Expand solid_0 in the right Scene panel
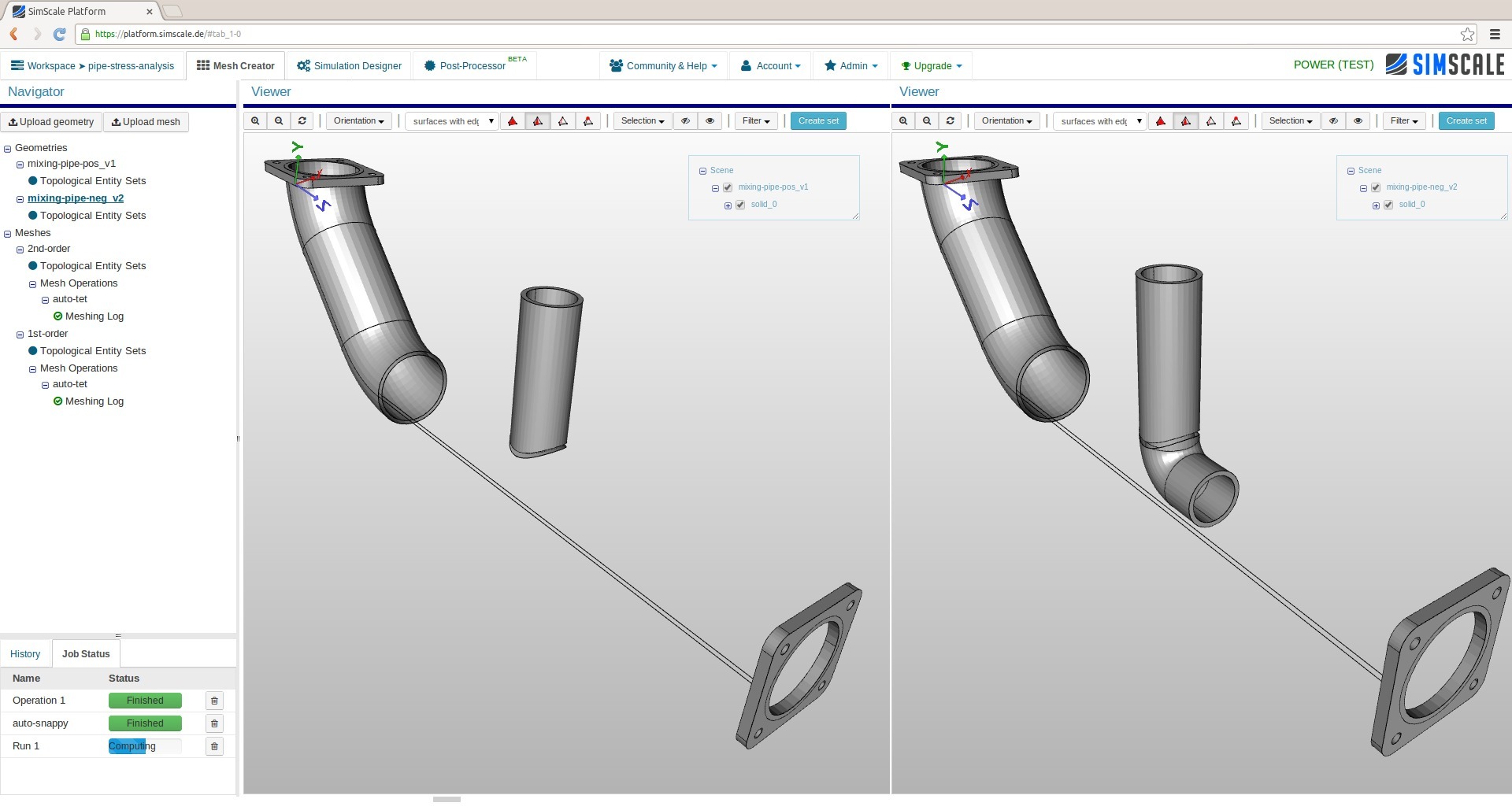The image size is (1512, 810). coord(1376,204)
